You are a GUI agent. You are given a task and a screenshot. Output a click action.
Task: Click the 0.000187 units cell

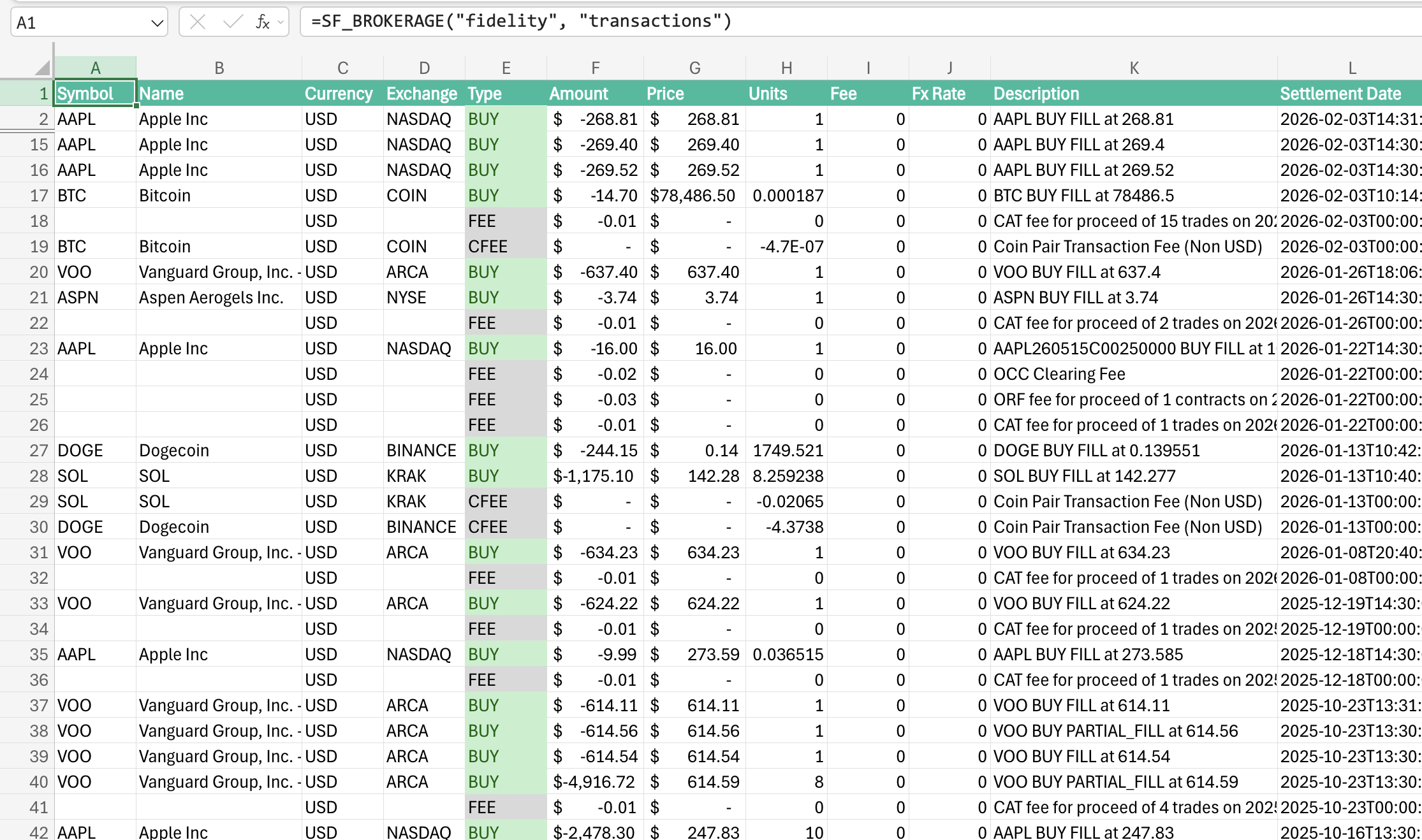786,195
